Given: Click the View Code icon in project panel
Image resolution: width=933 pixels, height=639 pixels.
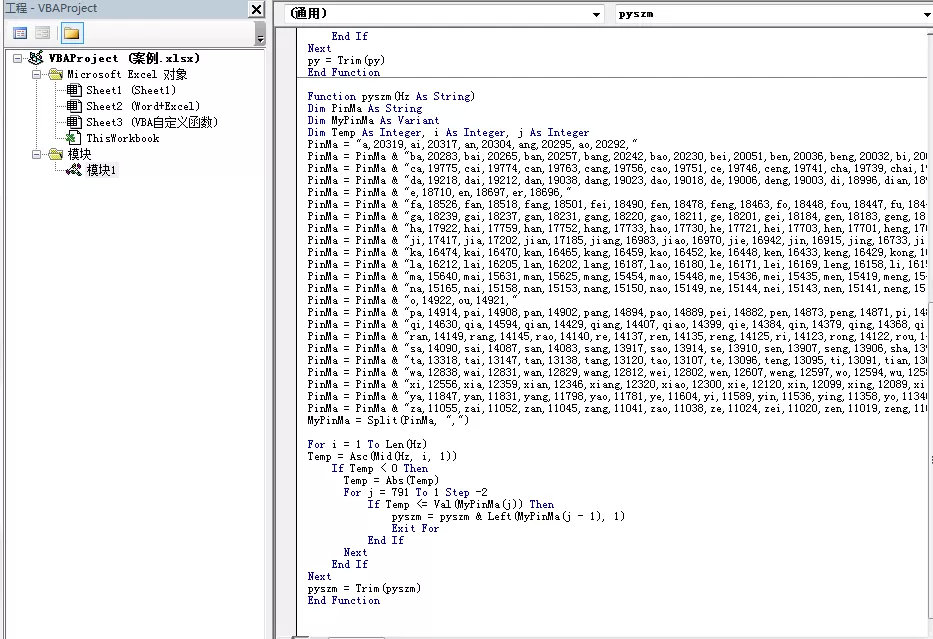Looking at the screenshot, I should [x=19, y=33].
